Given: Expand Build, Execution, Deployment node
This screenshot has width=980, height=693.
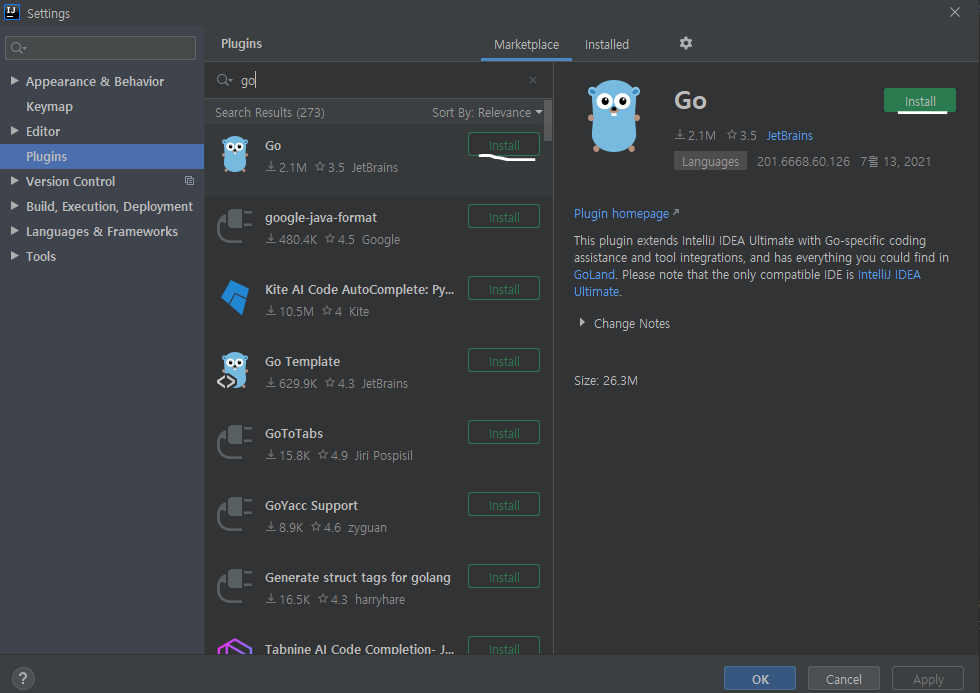Looking at the screenshot, I should pos(14,206).
